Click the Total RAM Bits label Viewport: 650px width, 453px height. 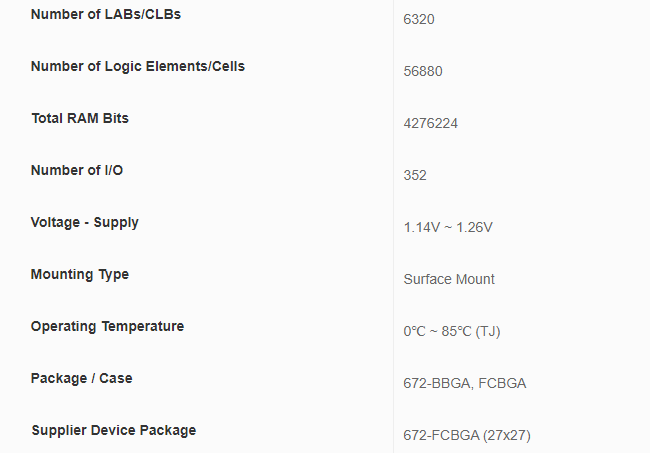80,118
